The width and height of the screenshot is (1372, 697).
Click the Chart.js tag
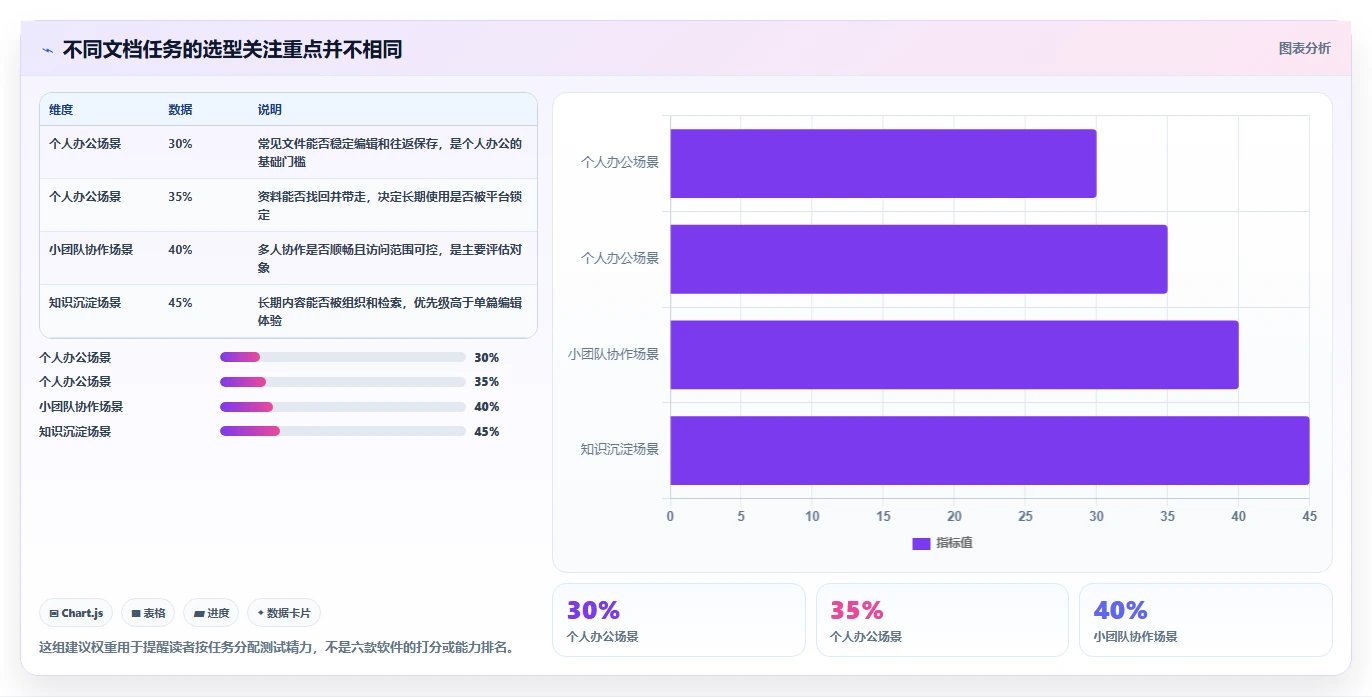click(x=76, y=613)
